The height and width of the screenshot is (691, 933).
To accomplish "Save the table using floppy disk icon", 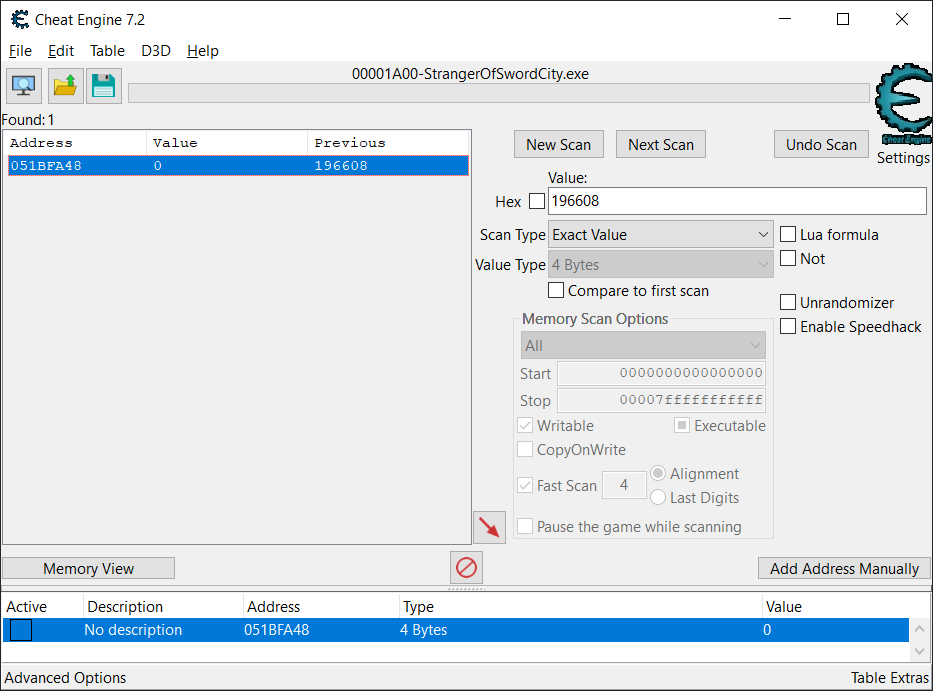I will point(103,86).
